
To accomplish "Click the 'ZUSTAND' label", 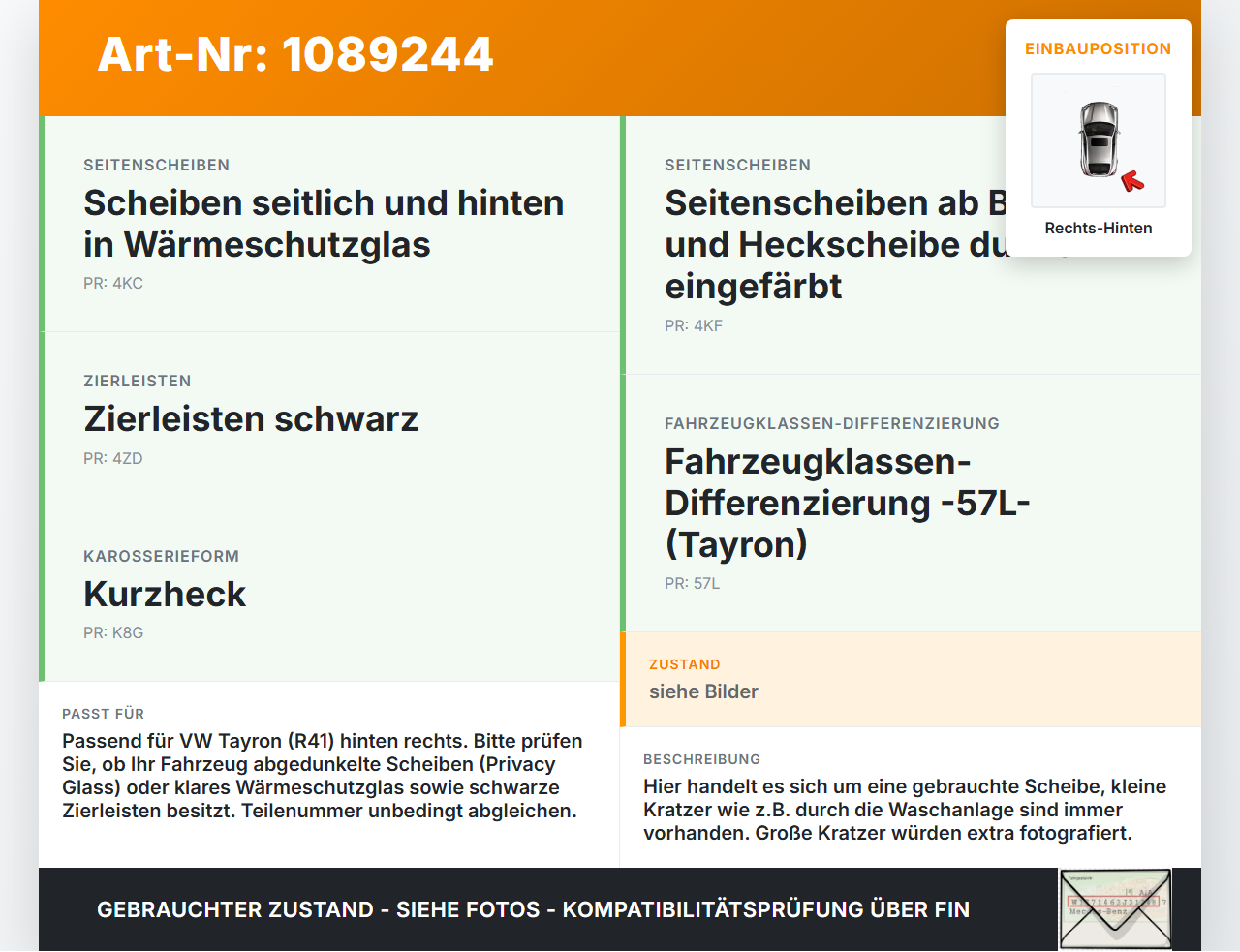I will (685, 665).
